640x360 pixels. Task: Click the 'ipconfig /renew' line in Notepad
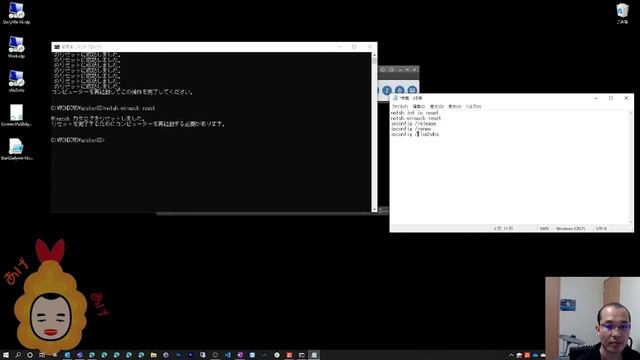pyautogui.click(x=411, y=129)
